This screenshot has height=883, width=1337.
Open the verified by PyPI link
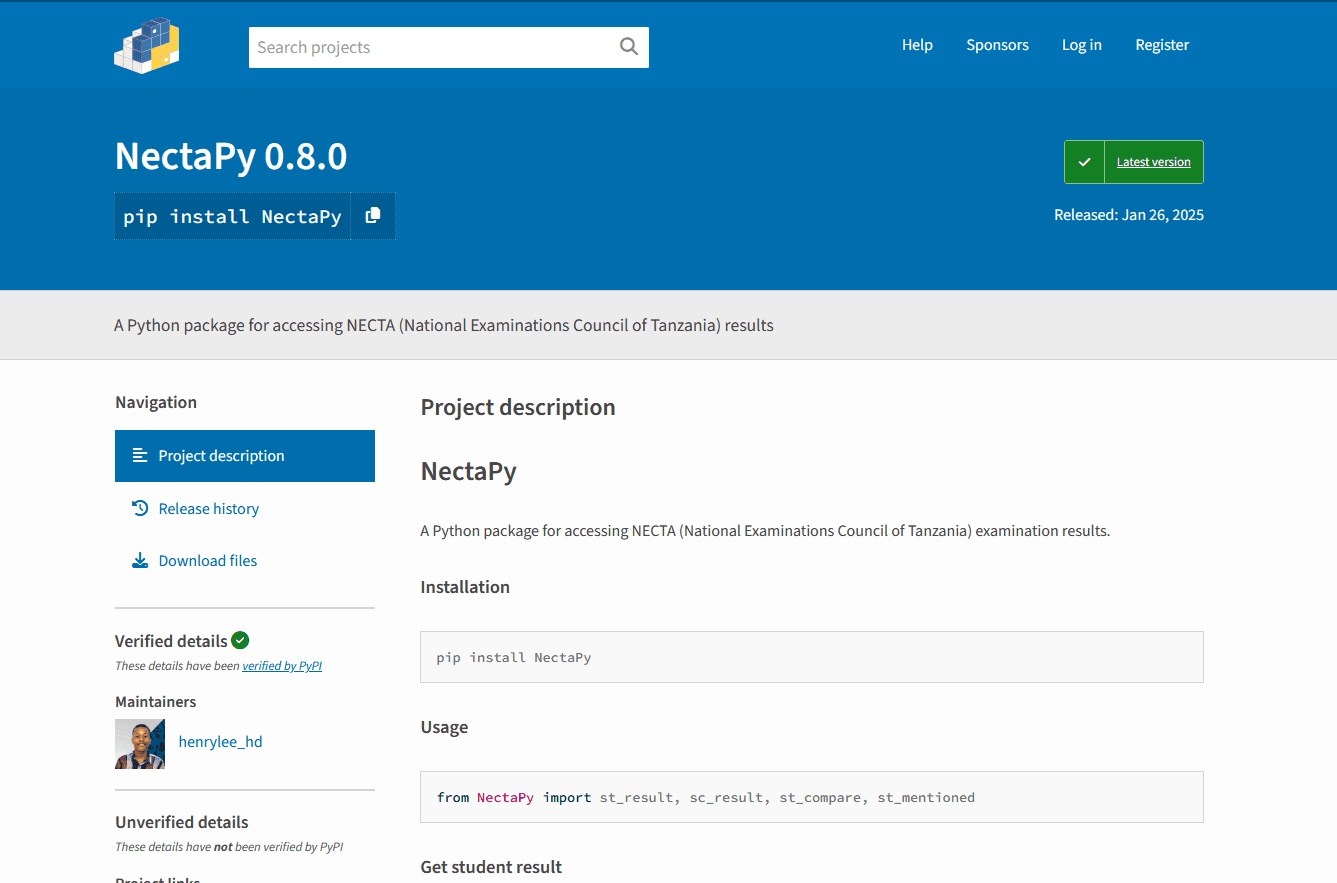point(282,665)
